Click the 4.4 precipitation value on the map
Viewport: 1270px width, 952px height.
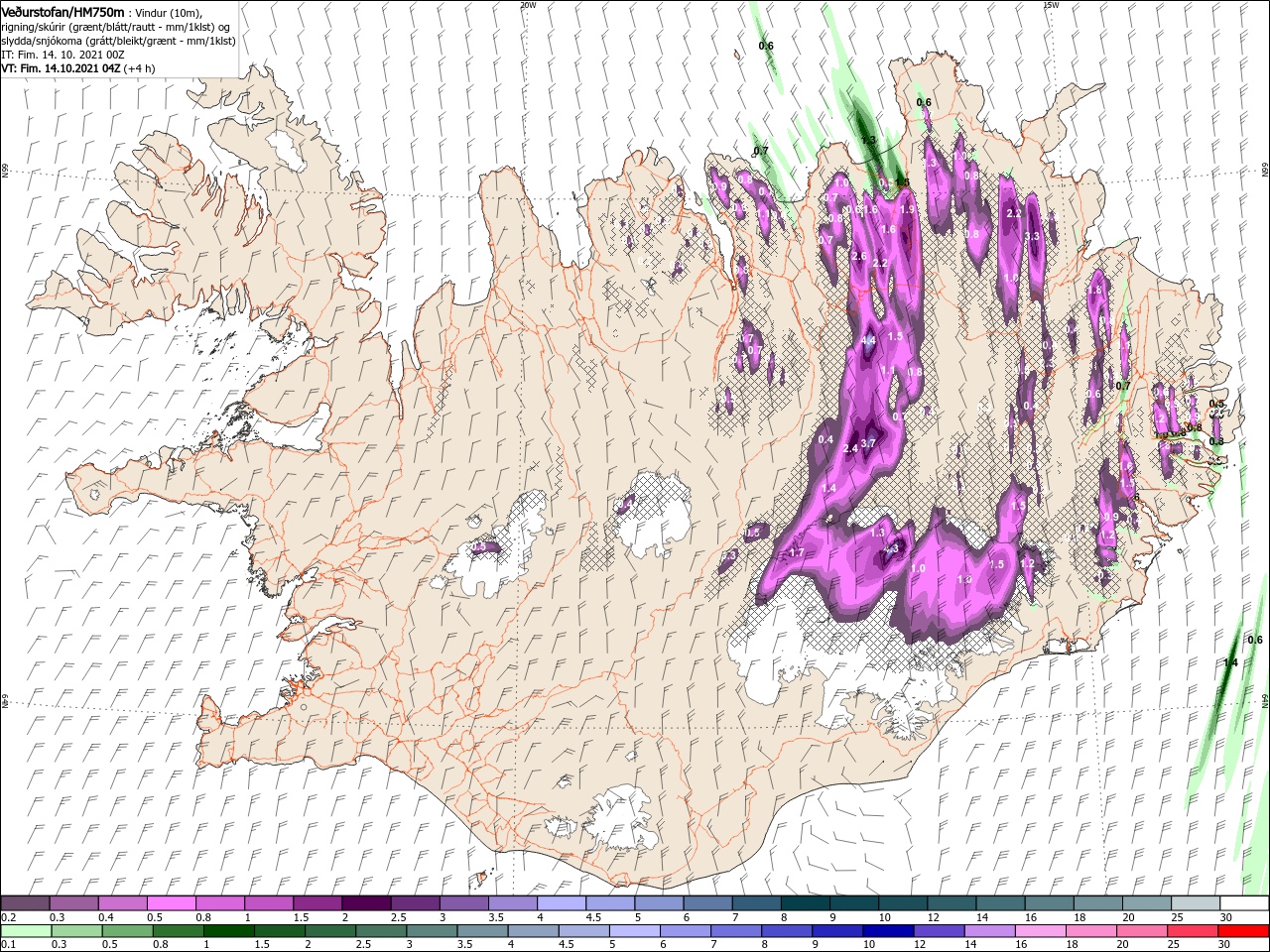point(868,340)
